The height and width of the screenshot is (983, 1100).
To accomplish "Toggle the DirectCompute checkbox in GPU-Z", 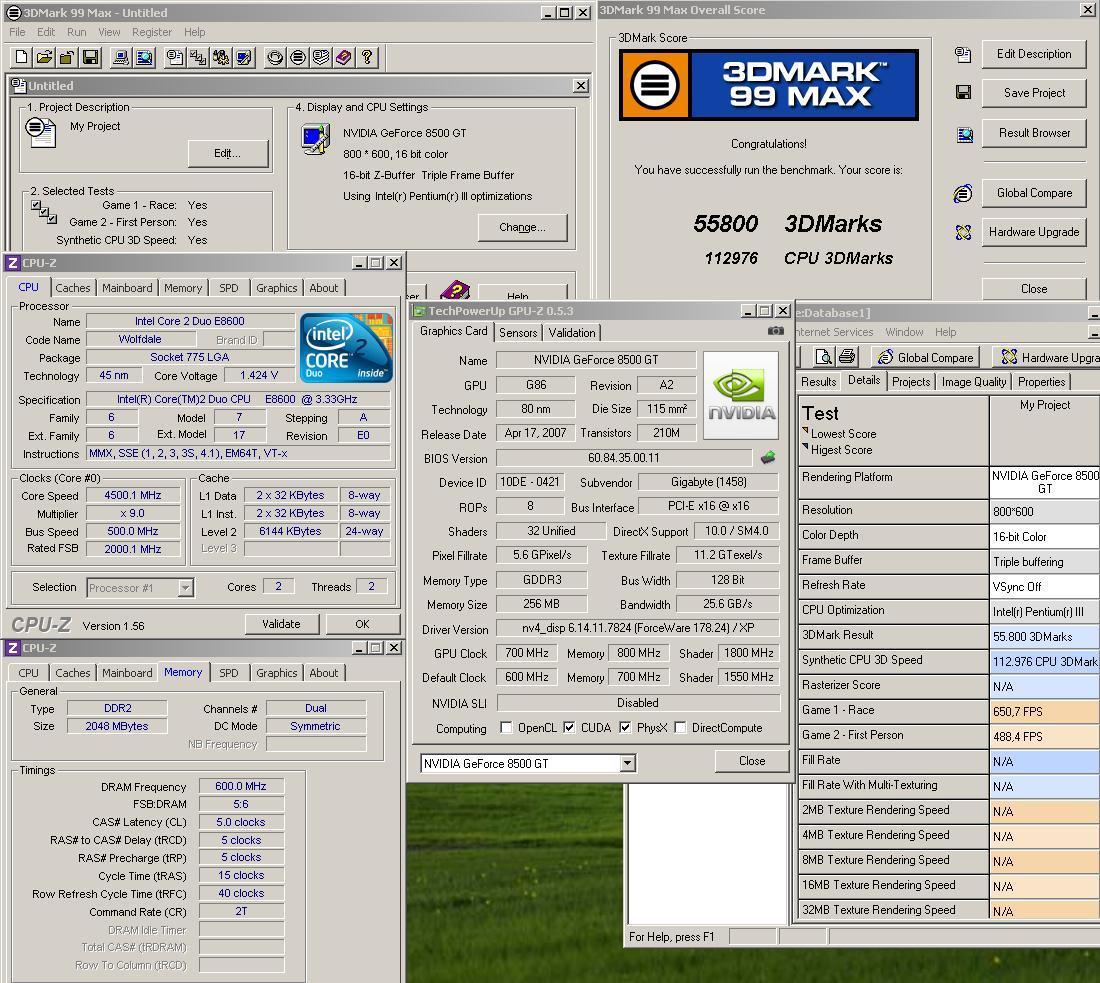I will [680, 728].
